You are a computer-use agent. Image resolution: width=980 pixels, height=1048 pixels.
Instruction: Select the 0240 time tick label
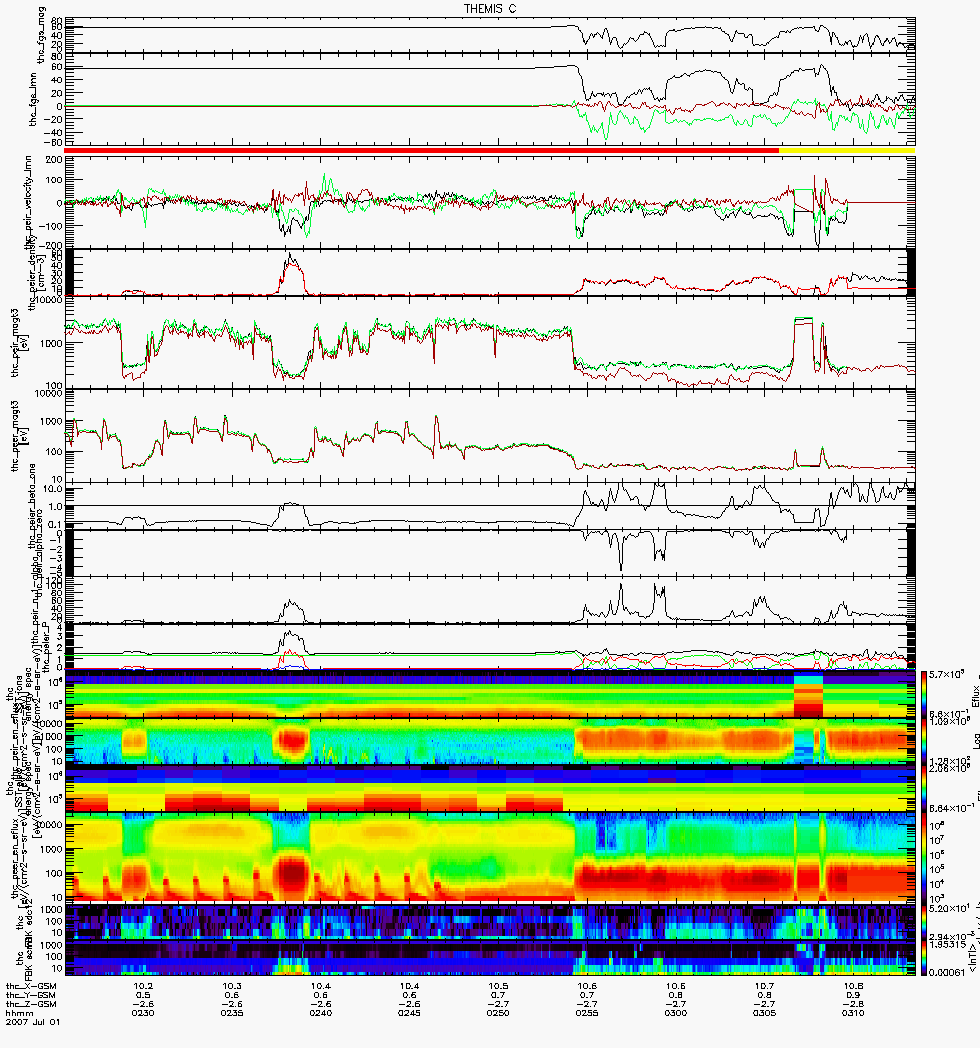tap(321, 1013)
